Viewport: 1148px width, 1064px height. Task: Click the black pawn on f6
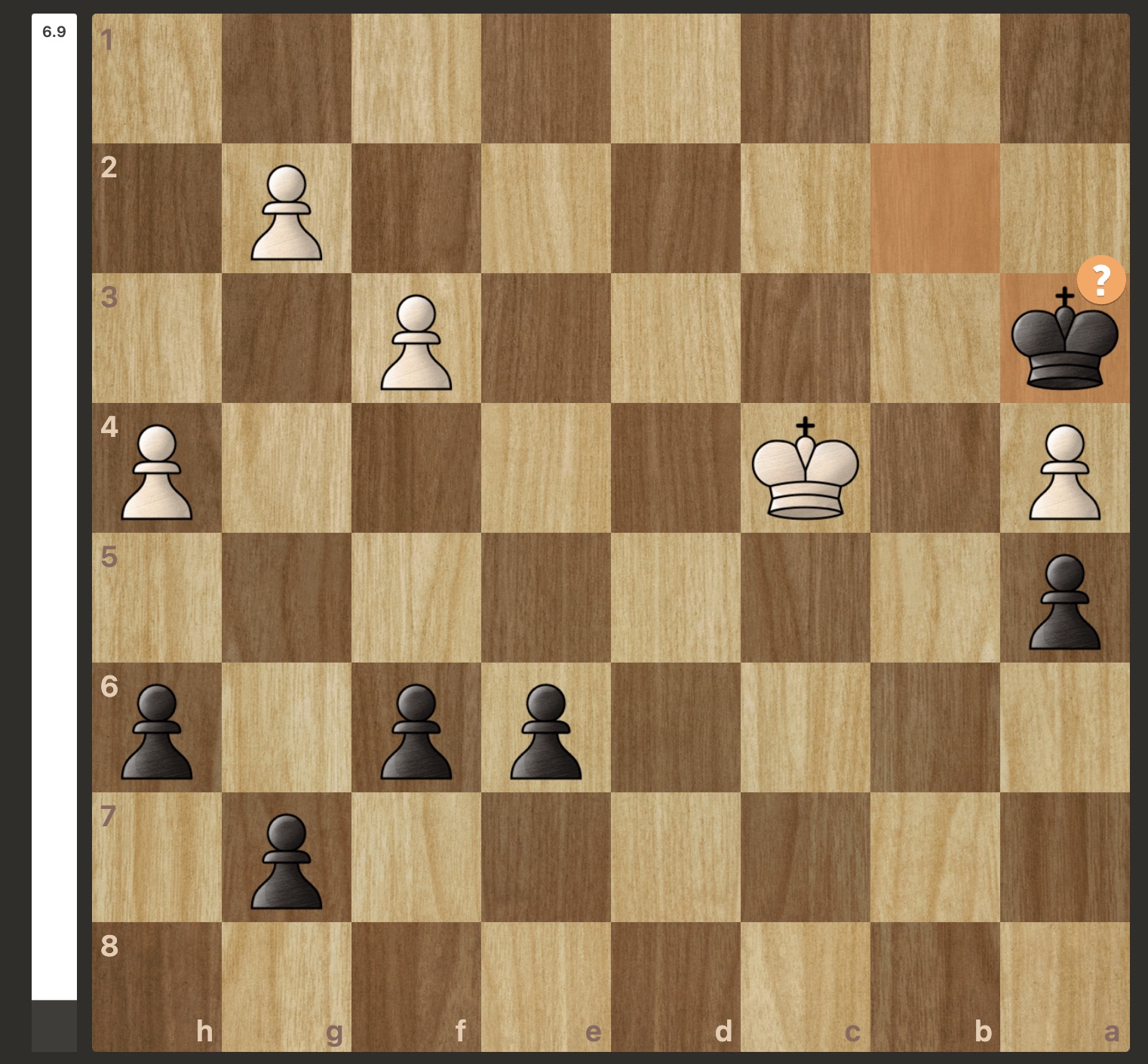tap(416, 732)
